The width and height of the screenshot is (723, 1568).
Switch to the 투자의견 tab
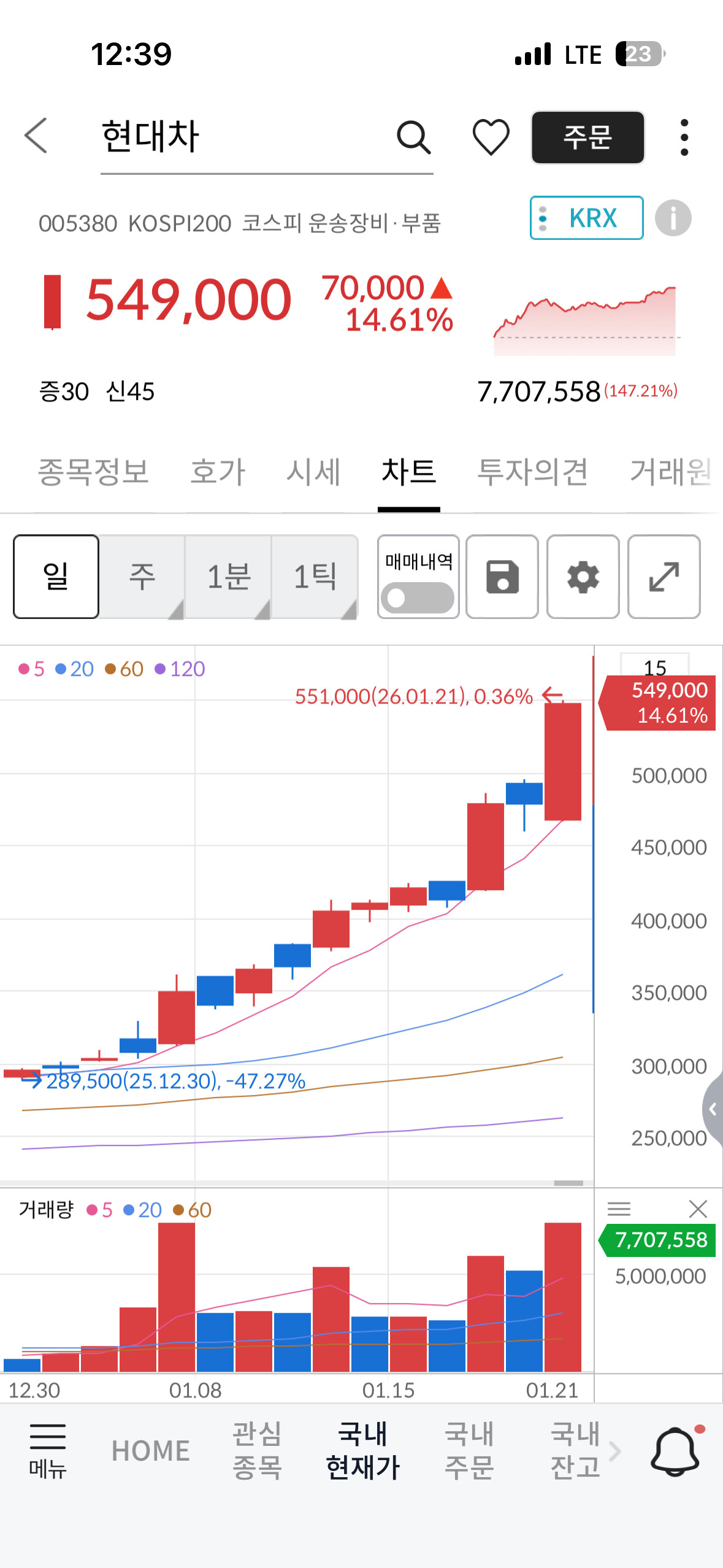pyautogui.click(x=533, y=472)
